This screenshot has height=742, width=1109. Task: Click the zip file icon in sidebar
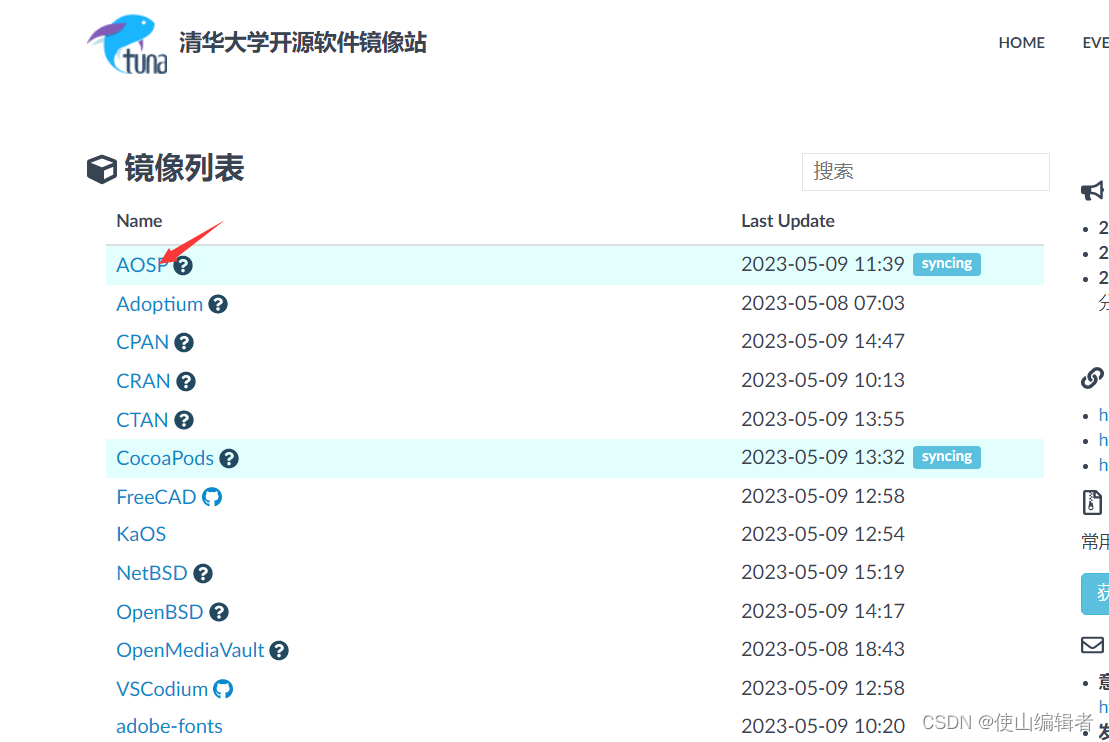tap(1092, 502)
